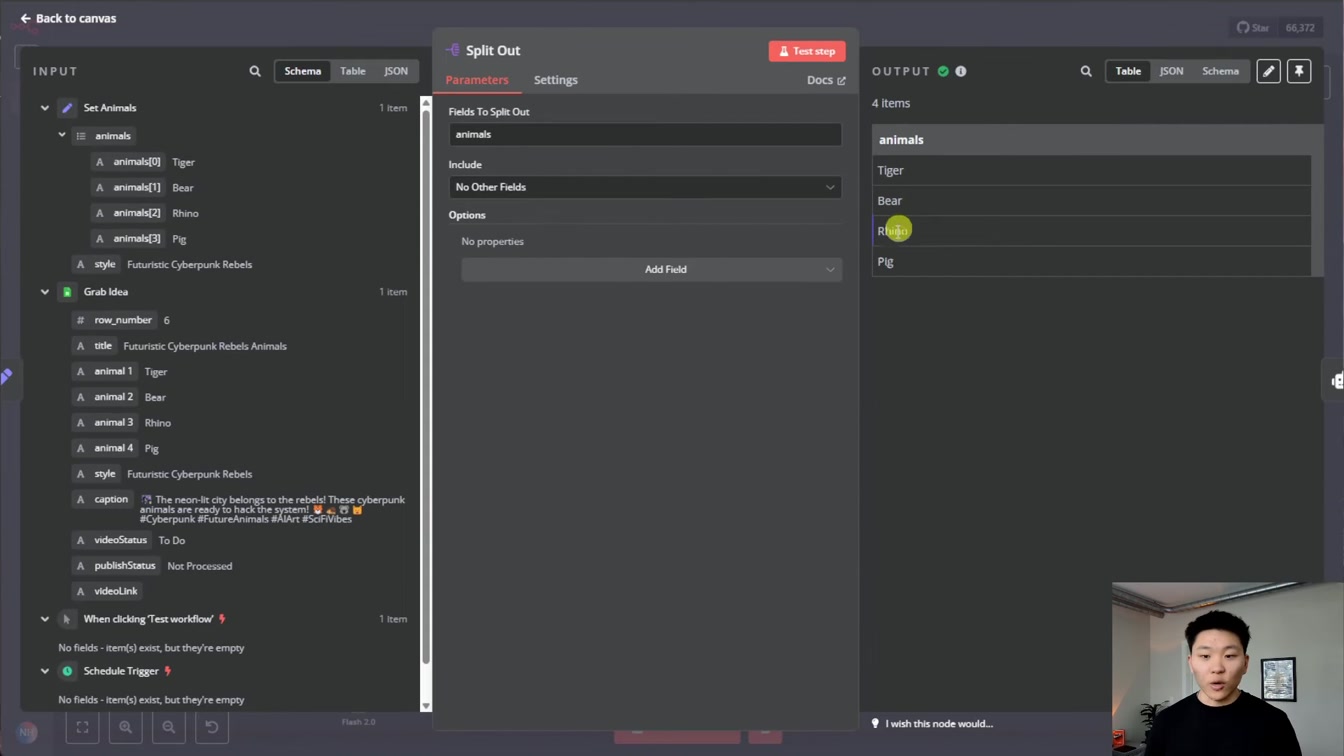Select the videoStatus field
The width and height of the screenshot is (1344, 756).
click(112, 540)
